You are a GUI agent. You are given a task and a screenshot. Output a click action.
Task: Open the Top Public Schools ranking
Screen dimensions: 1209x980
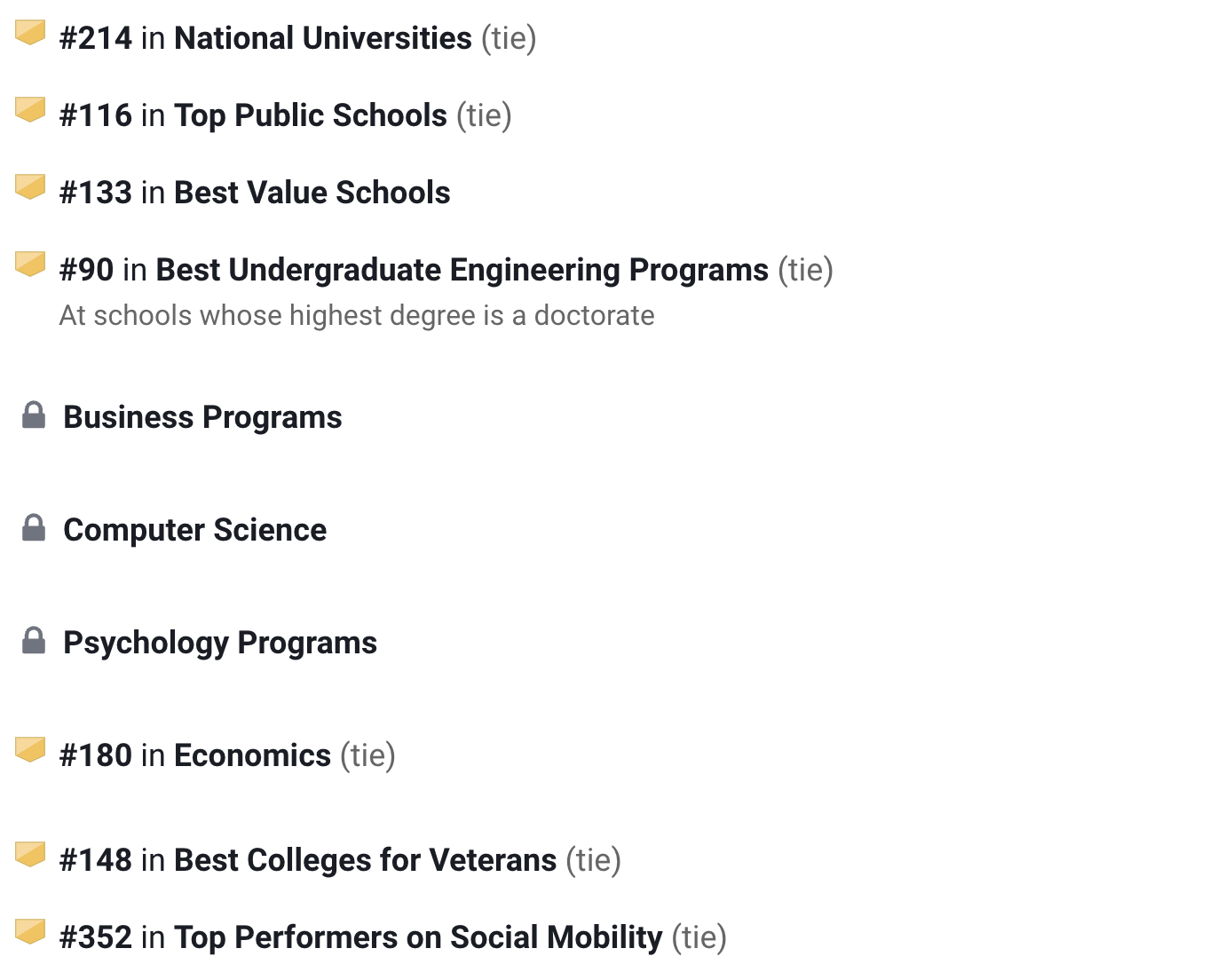click(310, 115)
